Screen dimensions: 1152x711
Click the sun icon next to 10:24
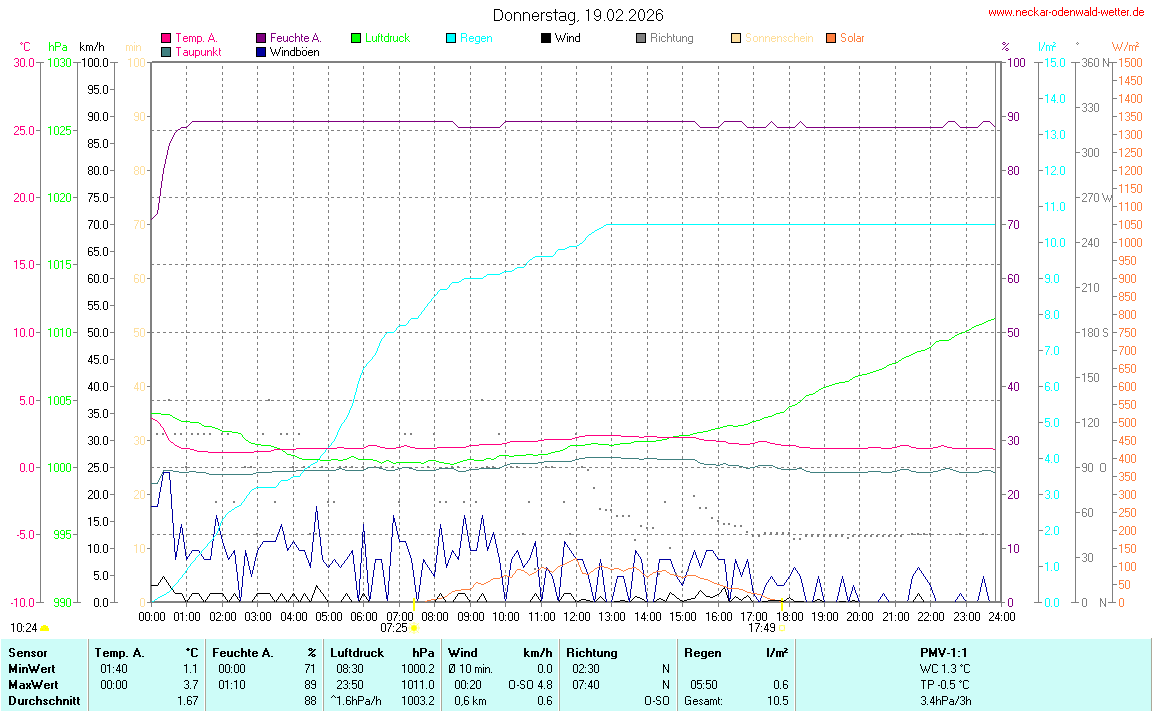pyautogui.click(x=45, y=628)
